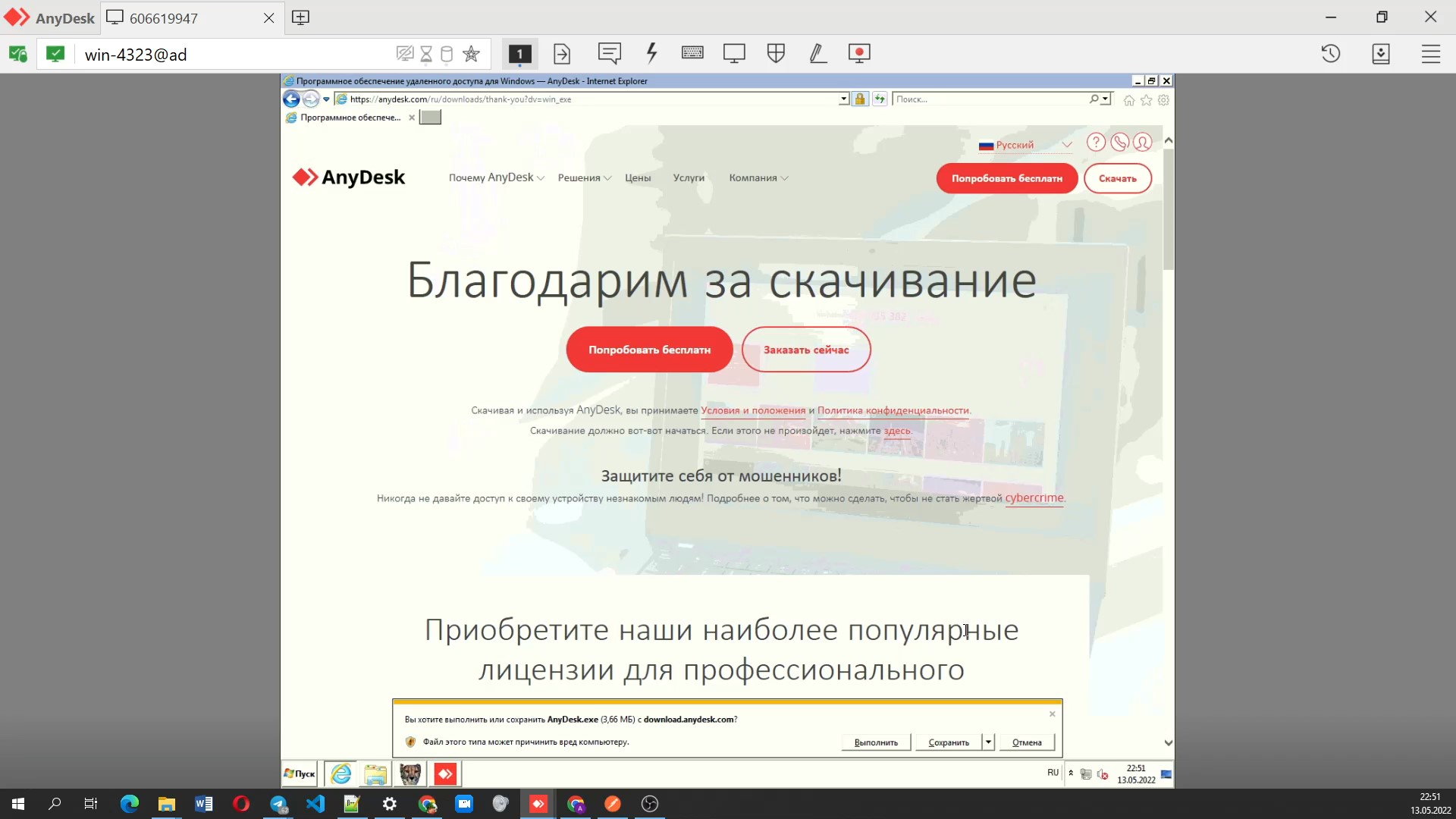Click Выполнить in the download bar
This screenshot has height=819, width=1456.
point(876,742)
